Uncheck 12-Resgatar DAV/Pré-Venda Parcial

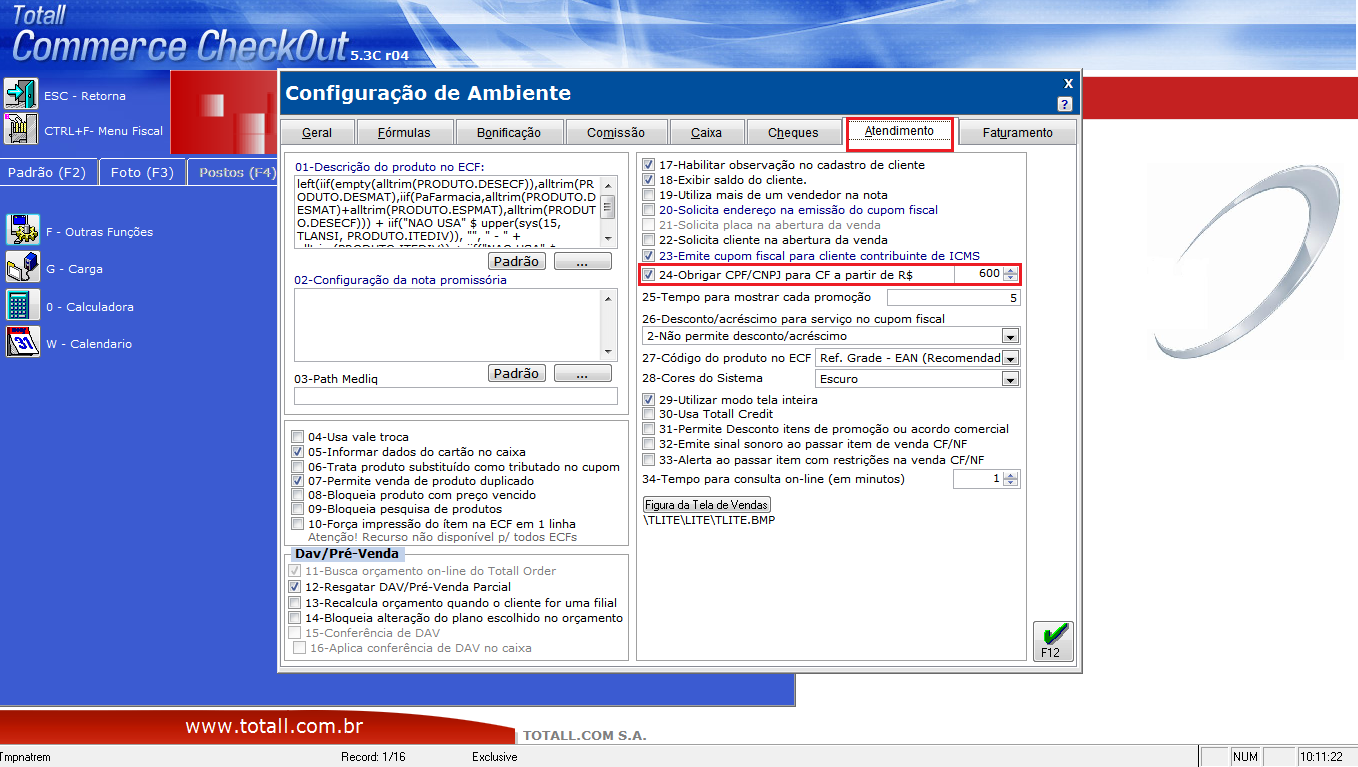pyautogui.click(x=295, y=587)
